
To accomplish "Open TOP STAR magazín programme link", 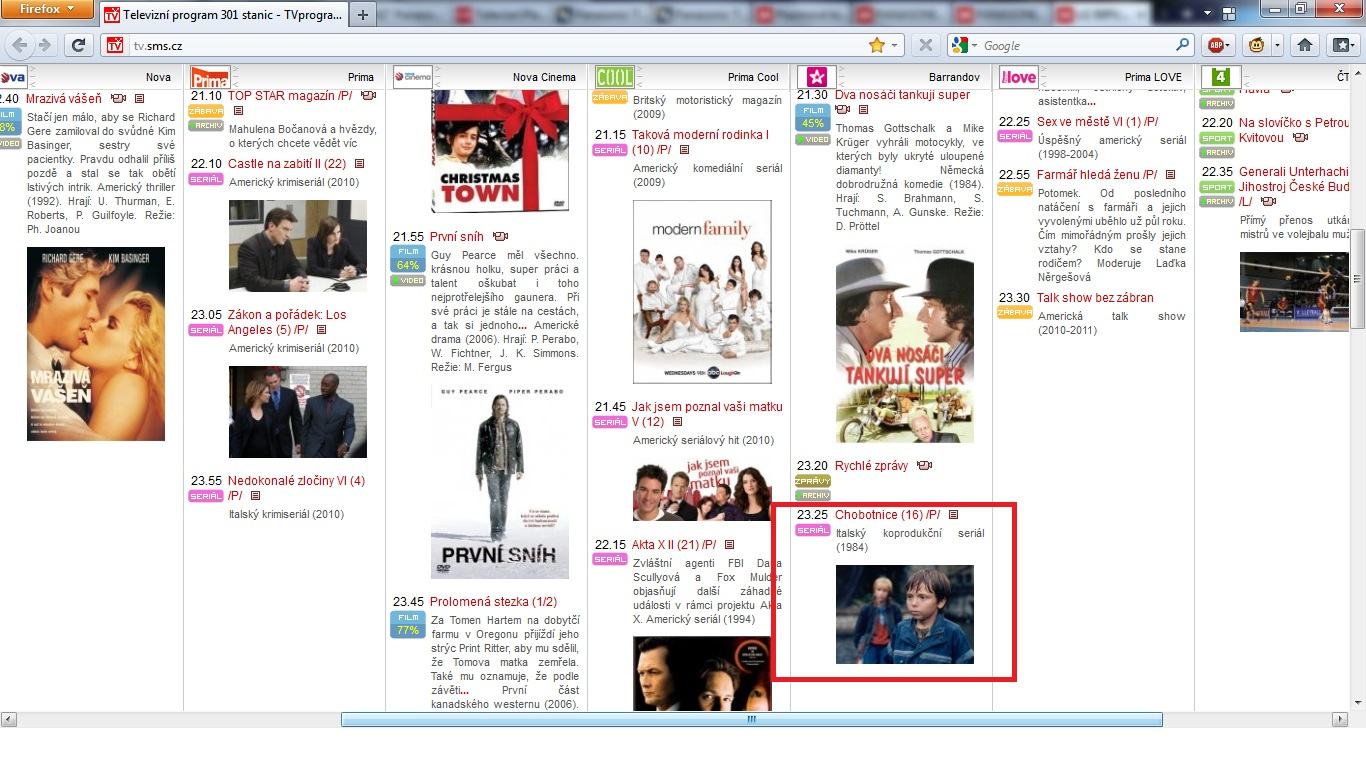I will [x=290, y=96].
